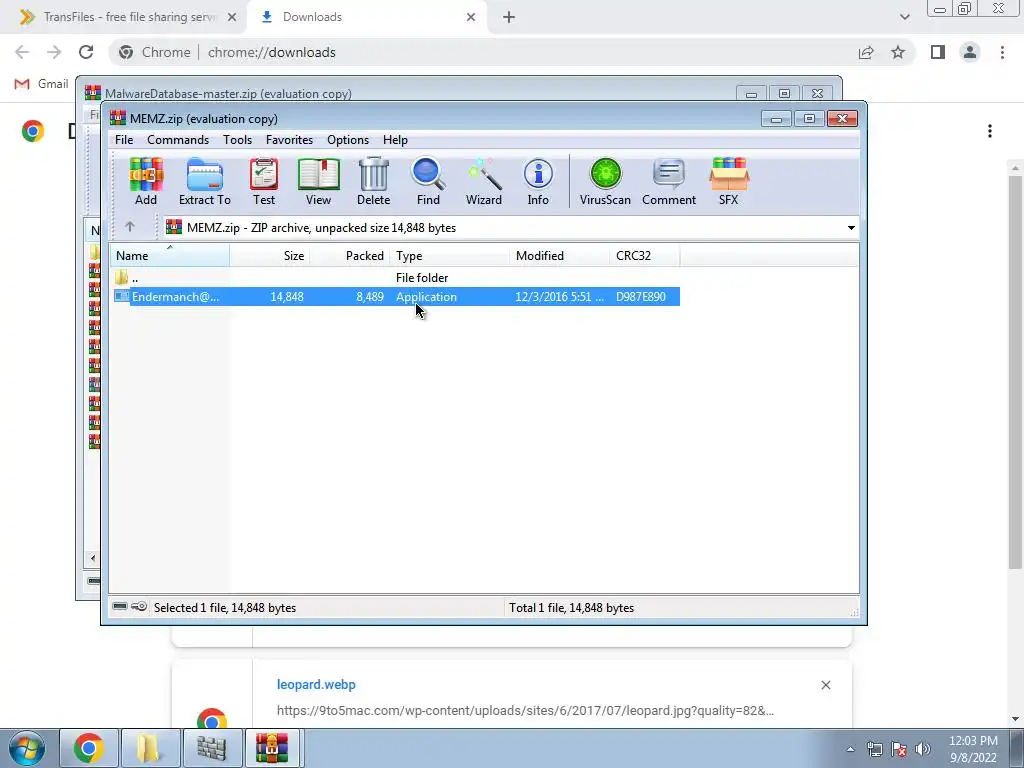Sort by Size column header
Viewport: 1024px width, 768px height.
click(269, 255)
